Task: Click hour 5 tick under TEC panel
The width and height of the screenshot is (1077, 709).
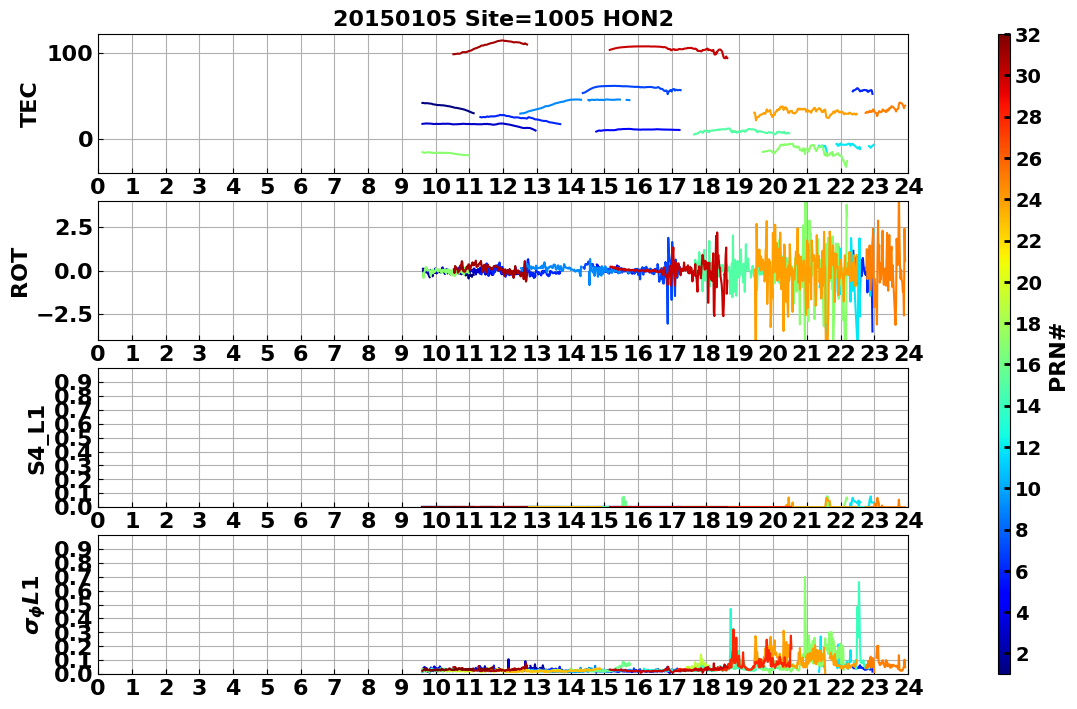Action: [x=267, y=186]
